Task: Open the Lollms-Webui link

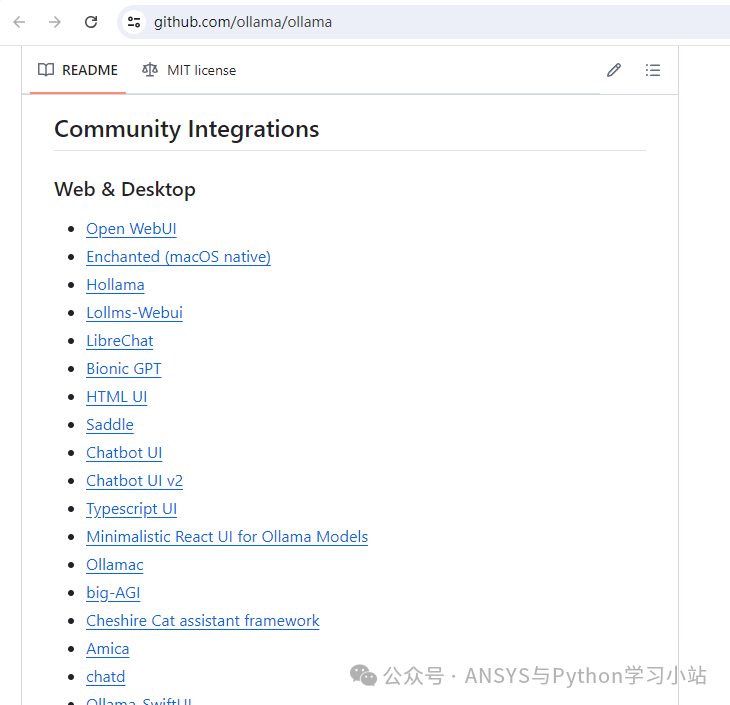Action: (135, 312)
